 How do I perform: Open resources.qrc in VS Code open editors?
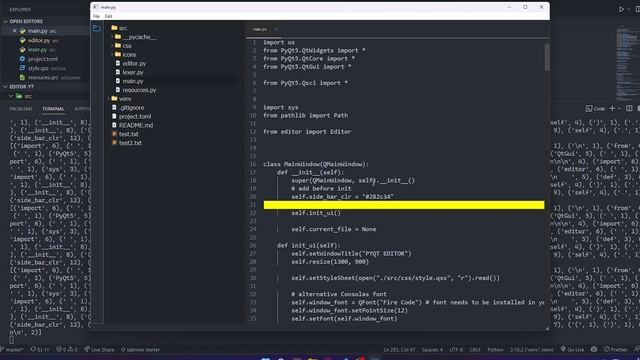pos(43,78)
